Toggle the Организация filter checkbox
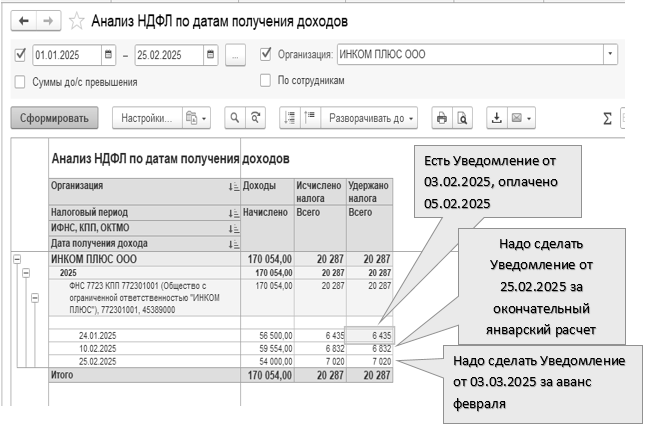The width and height of the screenshot is (660, 446). pyautogui.click(x=266, y=54)
